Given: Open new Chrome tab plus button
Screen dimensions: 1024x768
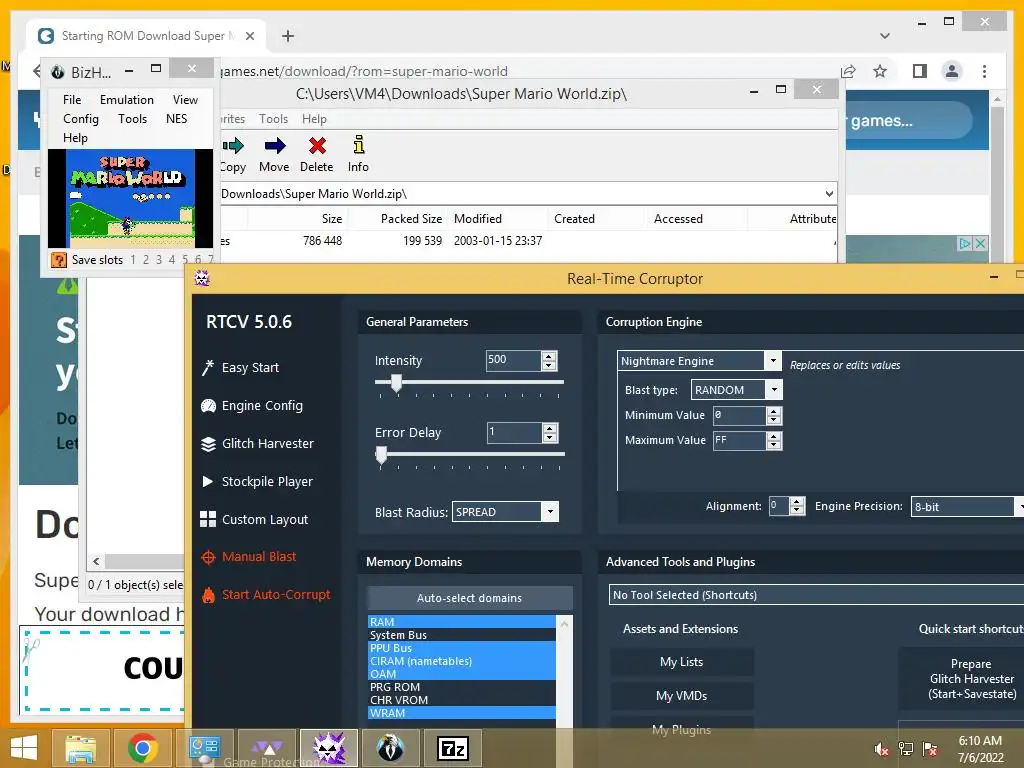Looking at the screenshot, I should tap(288, 36).
